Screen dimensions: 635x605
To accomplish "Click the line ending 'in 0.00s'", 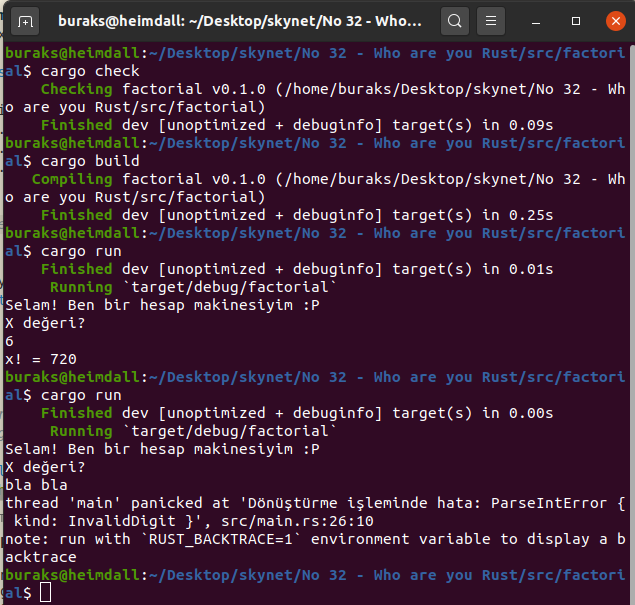I will click(297, 413).
